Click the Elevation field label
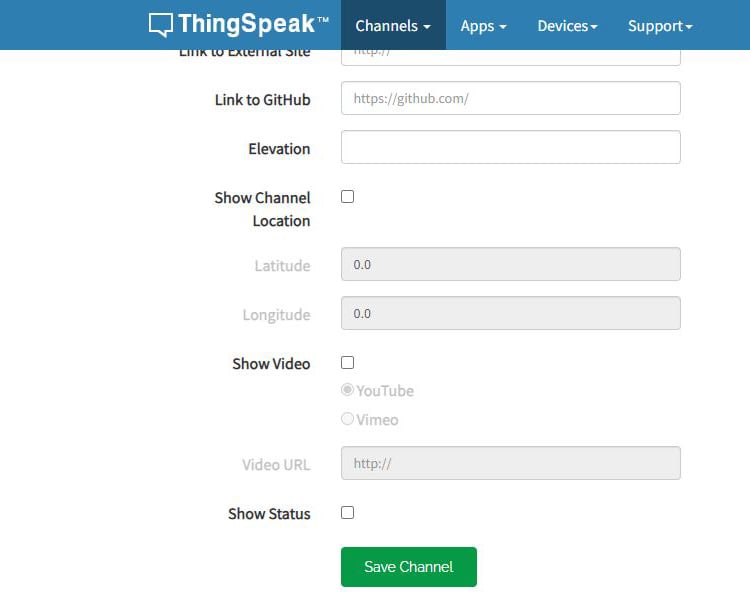The image size is (750, 599). click(x=279, y=149)
